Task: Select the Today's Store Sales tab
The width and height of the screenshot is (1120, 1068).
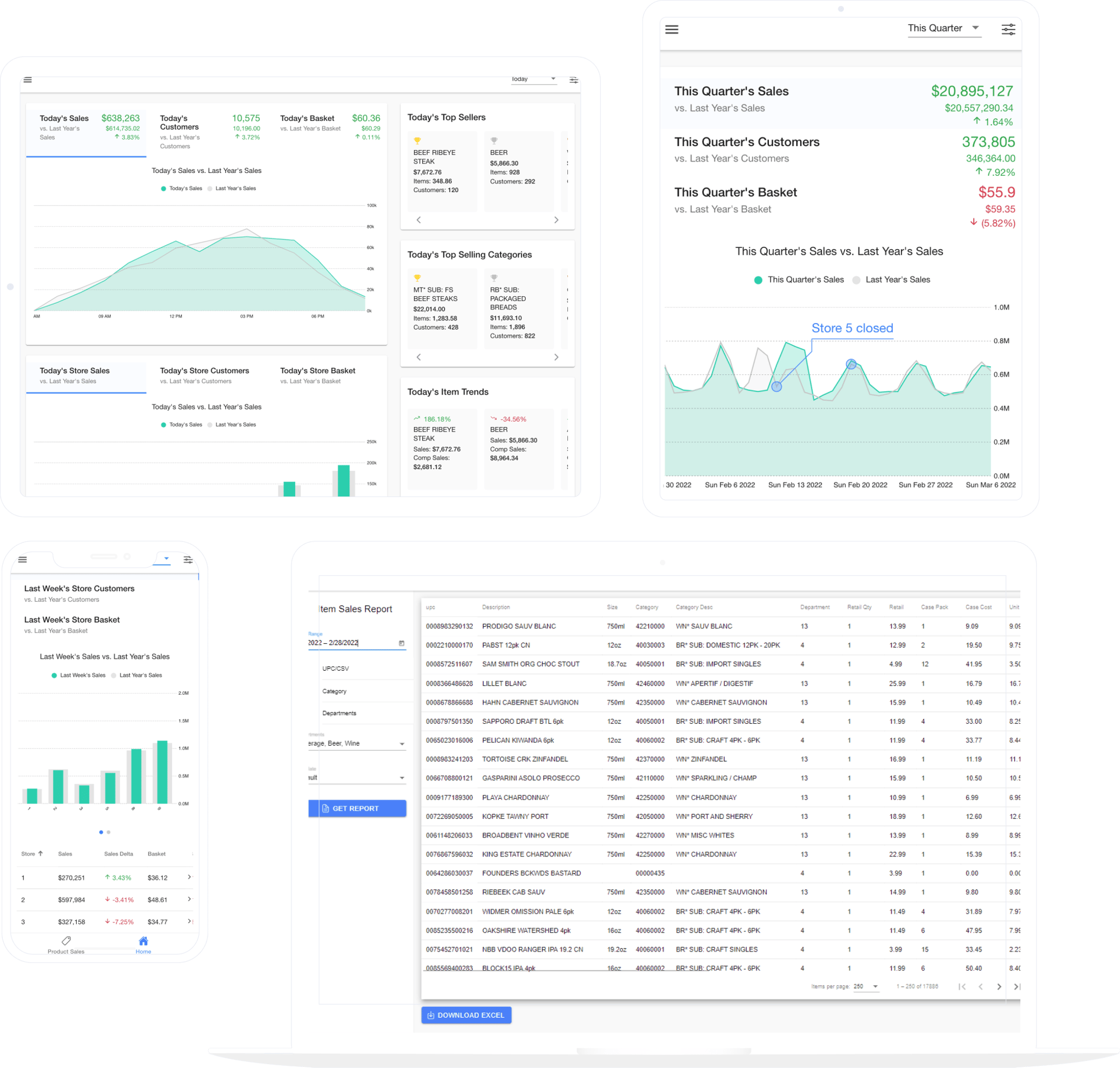Action: 86,376
